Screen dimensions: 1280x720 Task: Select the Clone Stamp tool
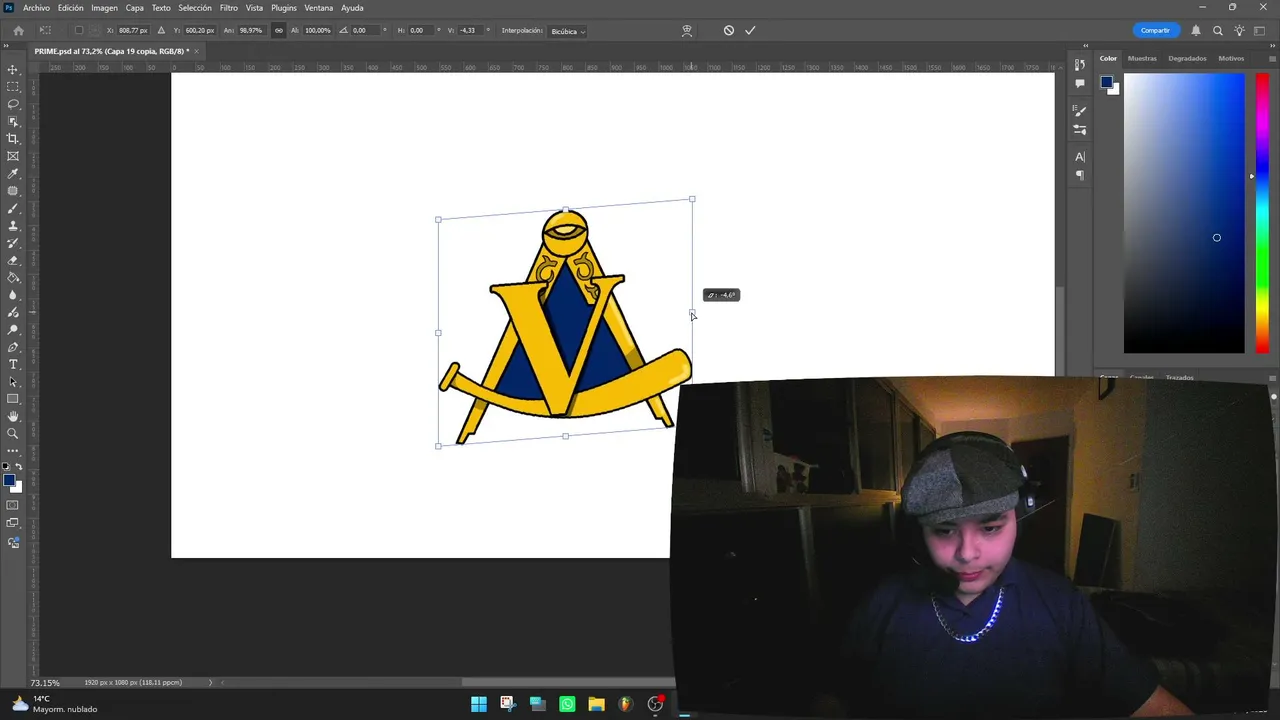tap(13, 226)
